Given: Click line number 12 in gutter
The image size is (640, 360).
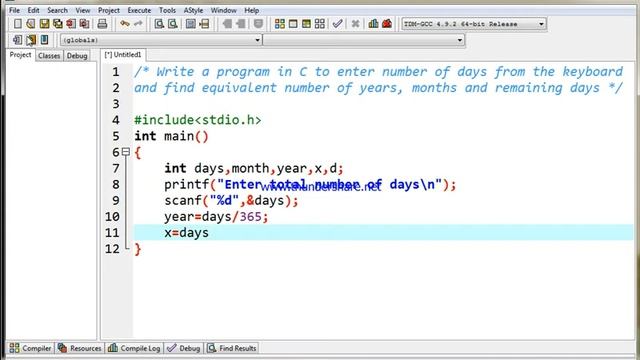Looking at the screenshot, I should point(112,249).
